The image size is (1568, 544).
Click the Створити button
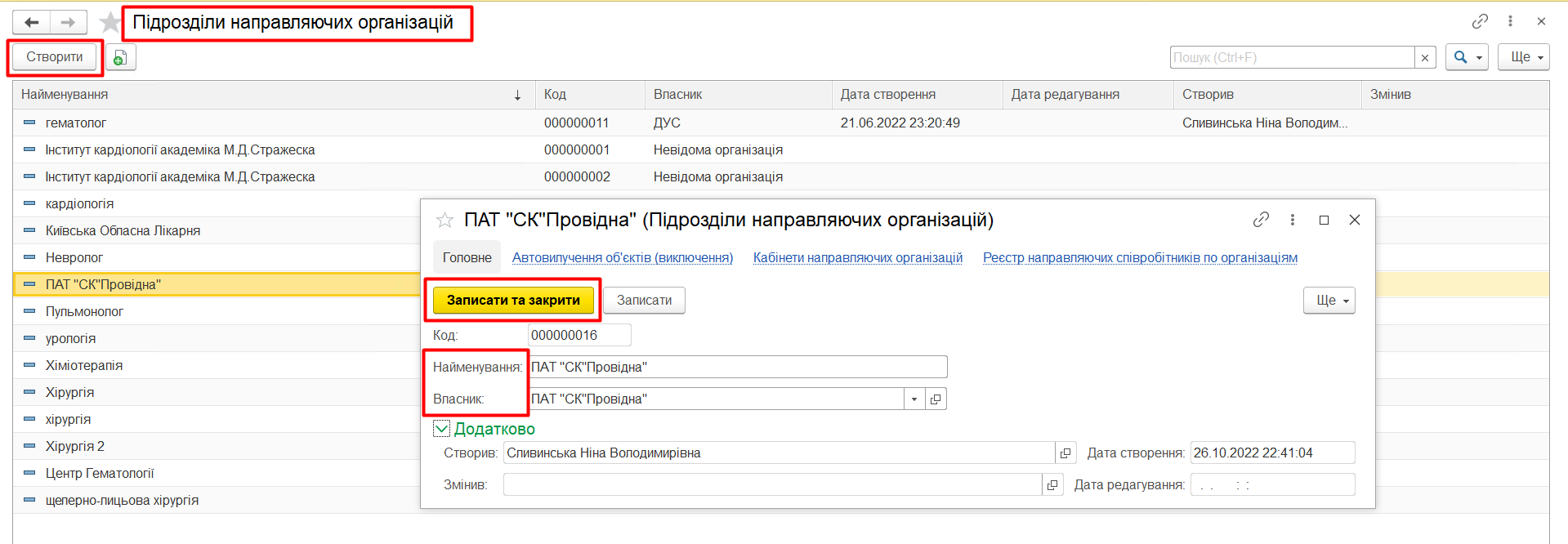55,57
